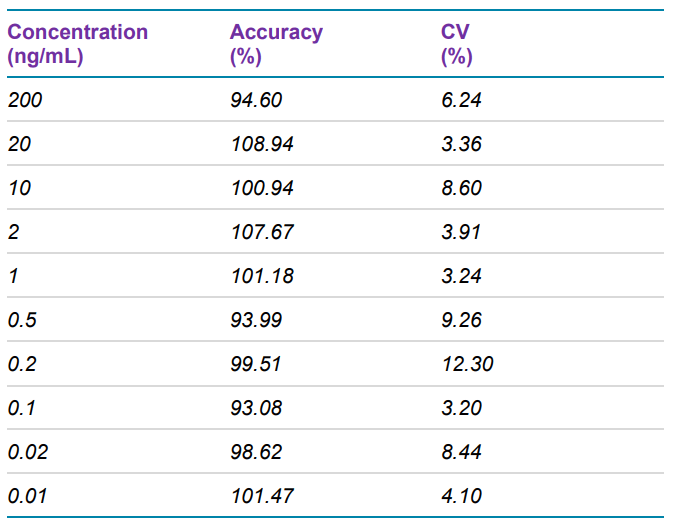
Task: Select accuracy value 94.60
Action: tap(256, 100)
